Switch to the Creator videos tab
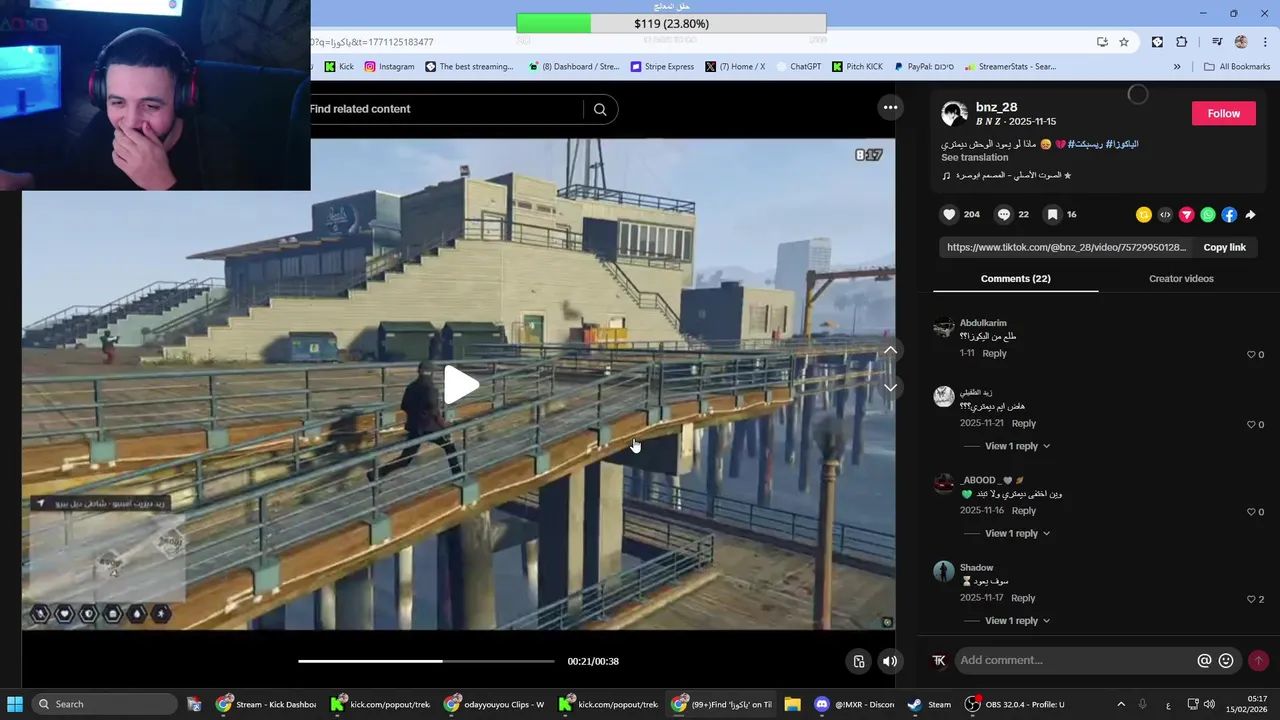The width and height of the screenshot is (1280, 720). click(x=1181, y=278)
